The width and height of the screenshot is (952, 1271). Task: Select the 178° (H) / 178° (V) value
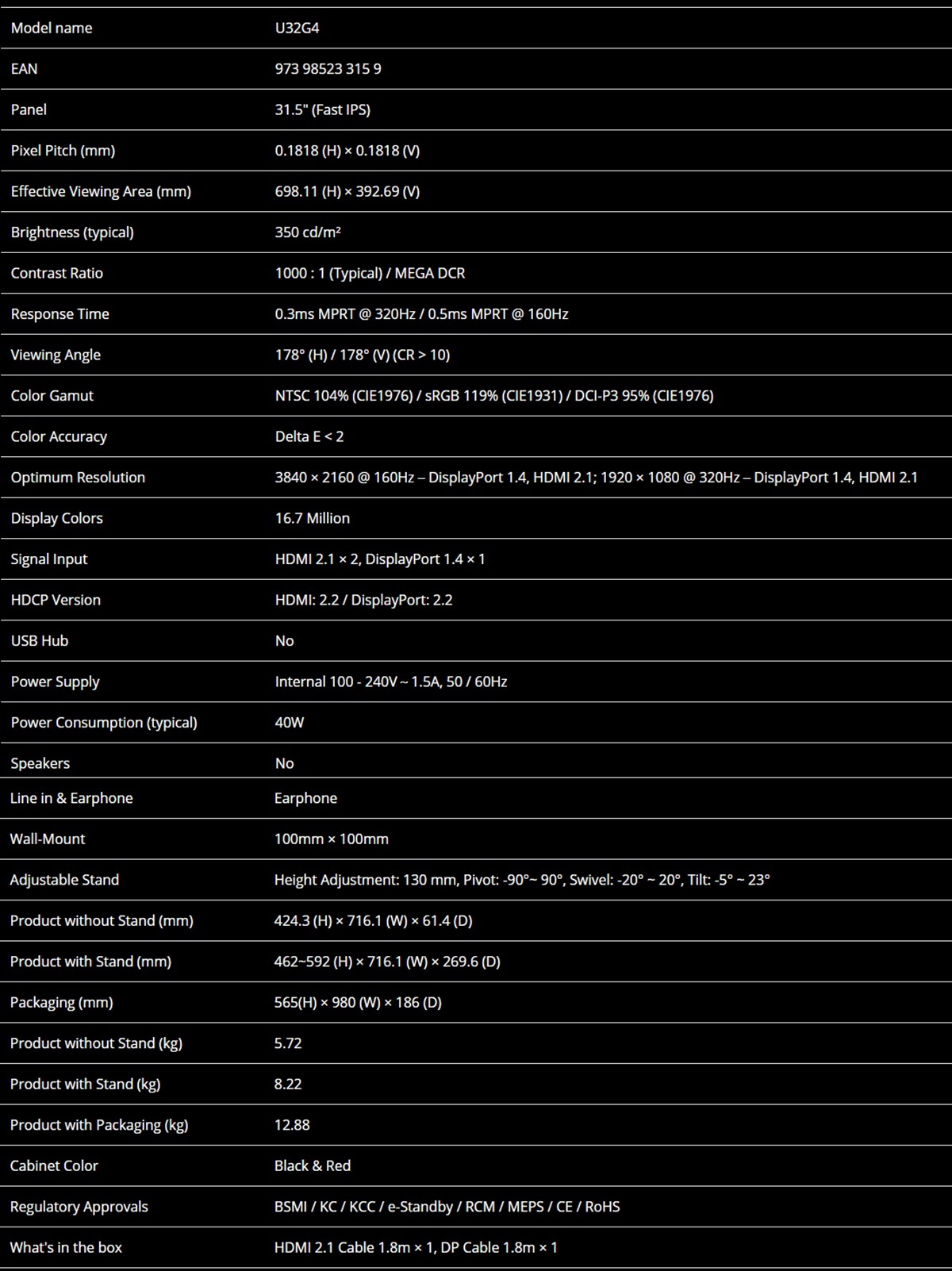tap(332, 355)
